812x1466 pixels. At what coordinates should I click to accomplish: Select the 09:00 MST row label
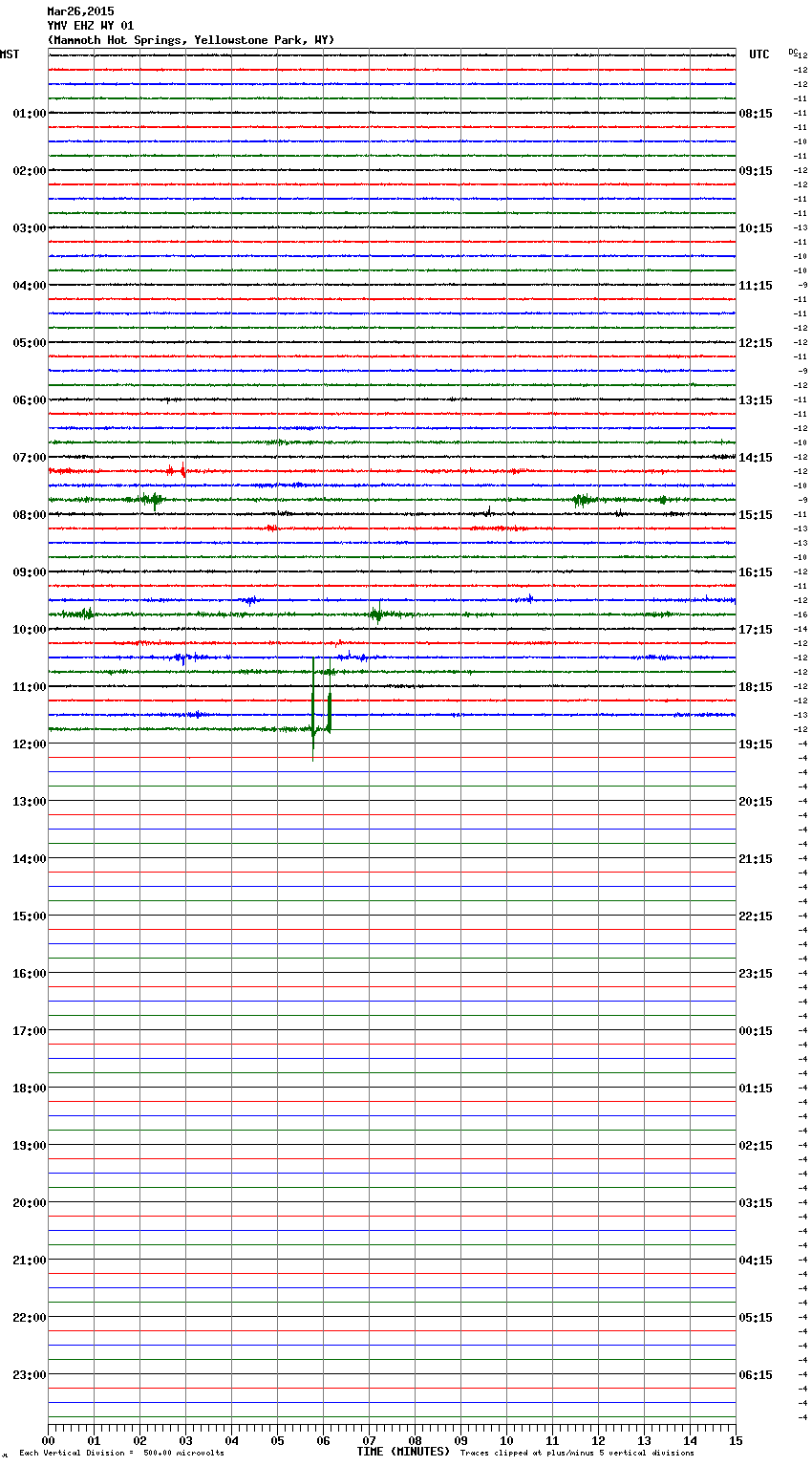pyautogui.click(x=30, y=572)
